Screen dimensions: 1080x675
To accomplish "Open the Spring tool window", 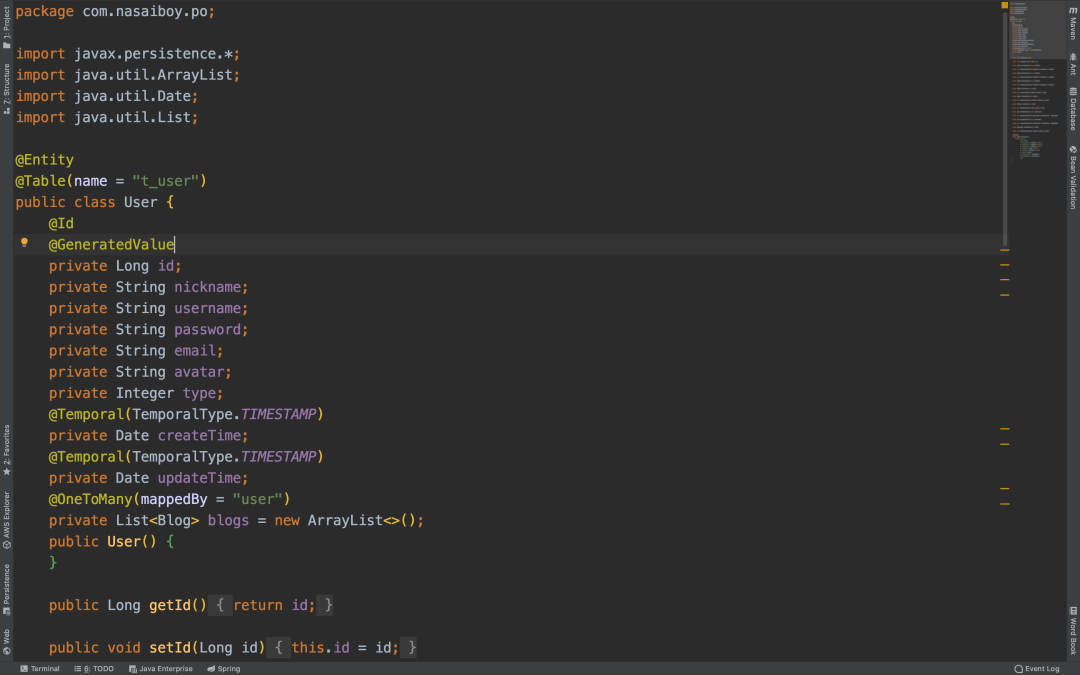I will pos(224,668).
